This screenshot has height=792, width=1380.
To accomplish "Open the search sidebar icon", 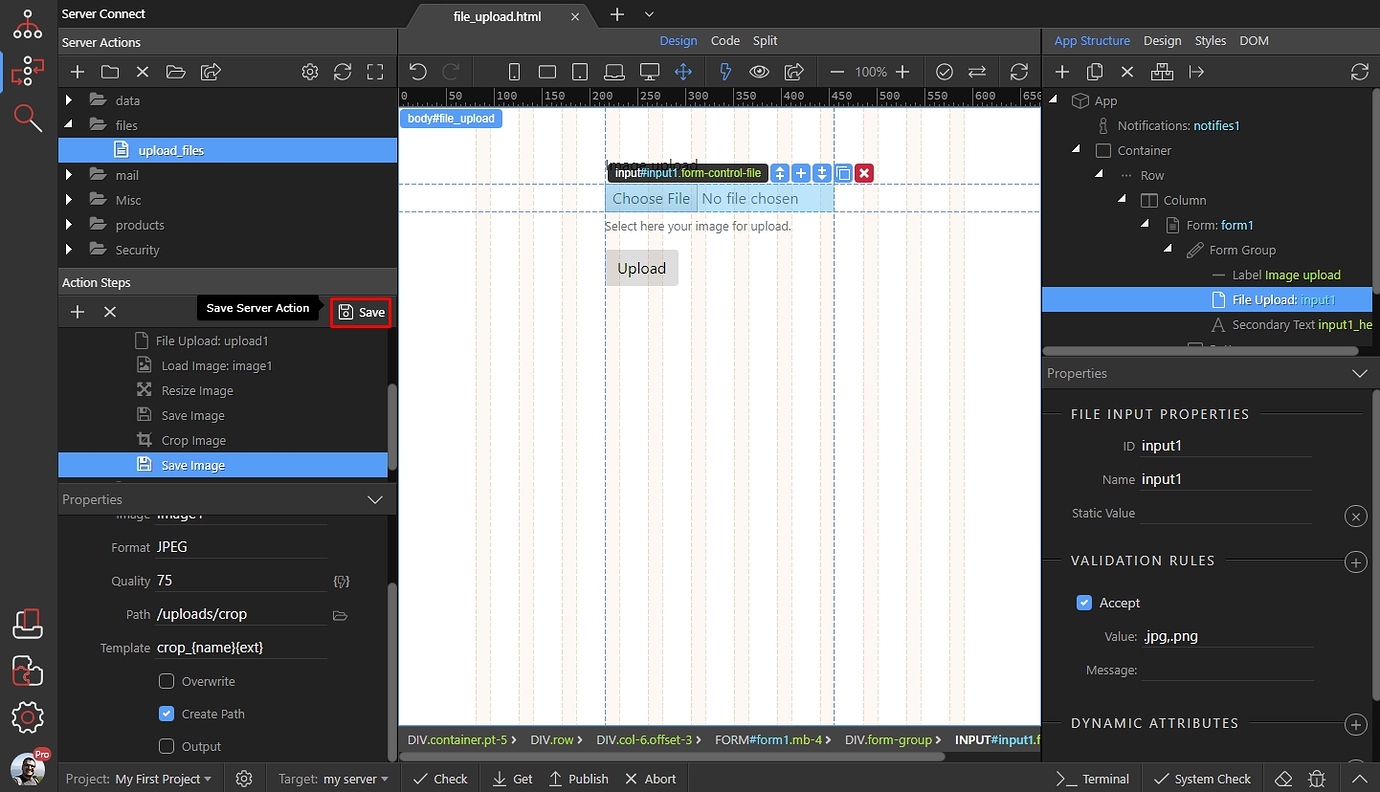I will tap(28, 118).
